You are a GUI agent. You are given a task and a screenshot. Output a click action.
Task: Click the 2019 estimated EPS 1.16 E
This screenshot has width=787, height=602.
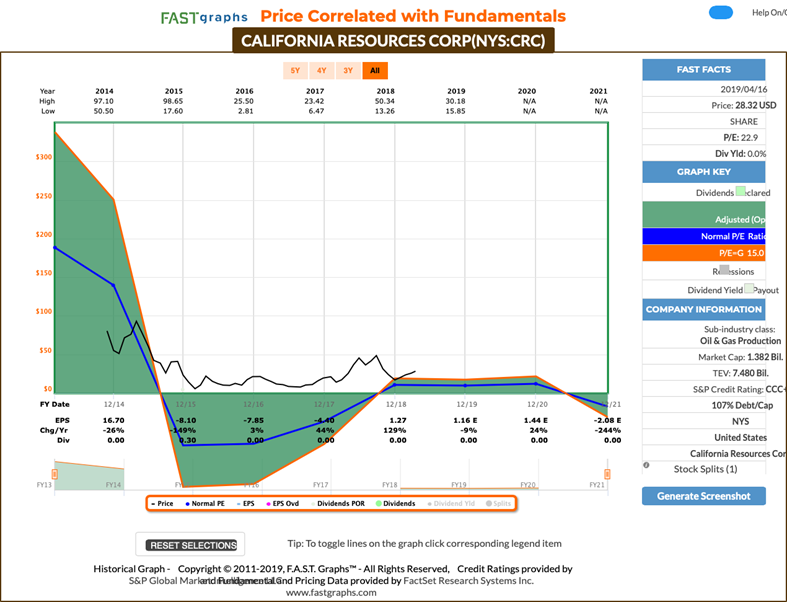pos(465,420)
